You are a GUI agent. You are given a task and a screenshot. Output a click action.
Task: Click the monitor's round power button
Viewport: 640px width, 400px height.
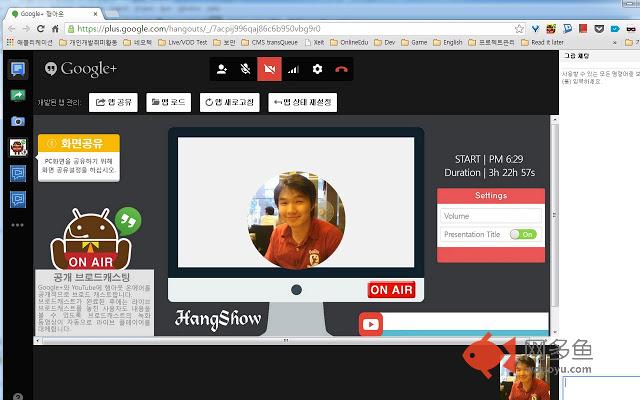pos(297,290)
